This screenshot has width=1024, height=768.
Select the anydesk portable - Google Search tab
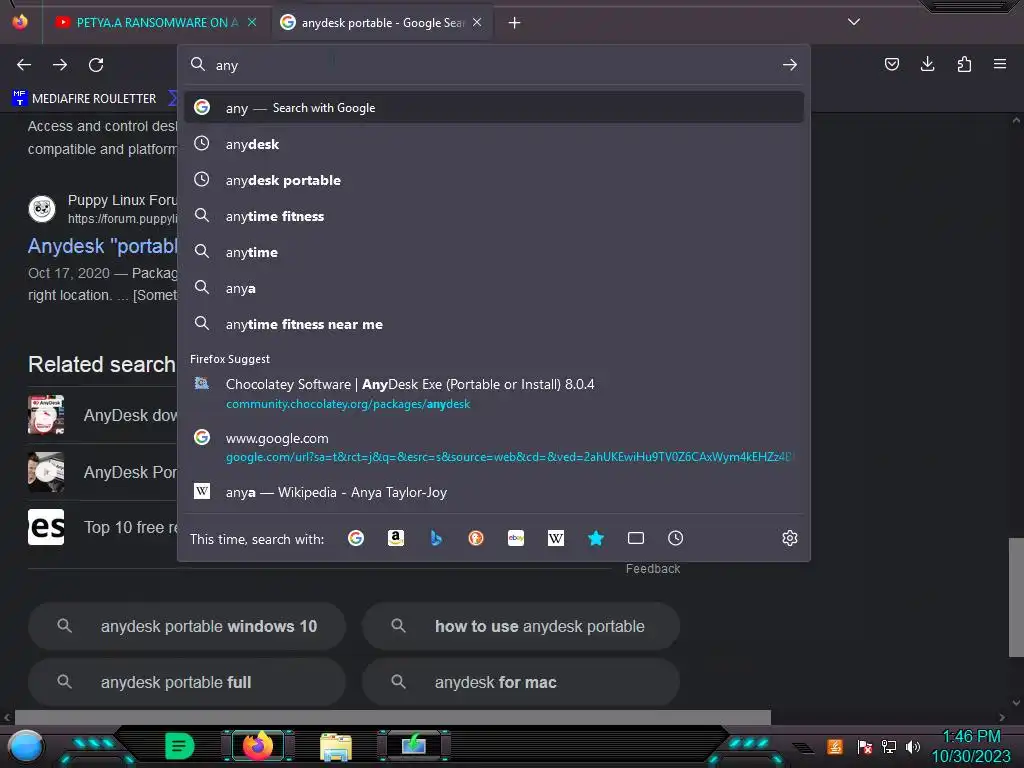tap(382, 23)
